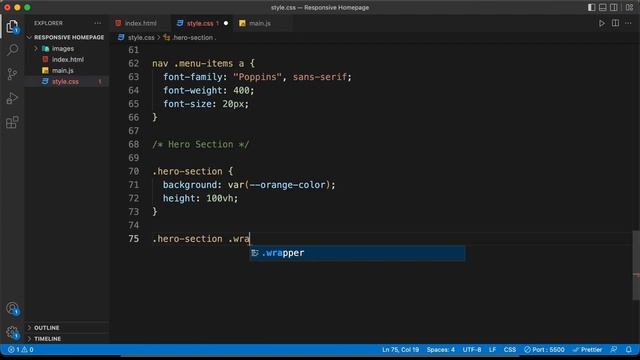Collapse the RESPONSIVE HOMEPAGE folder section

(x=67, y=37)
